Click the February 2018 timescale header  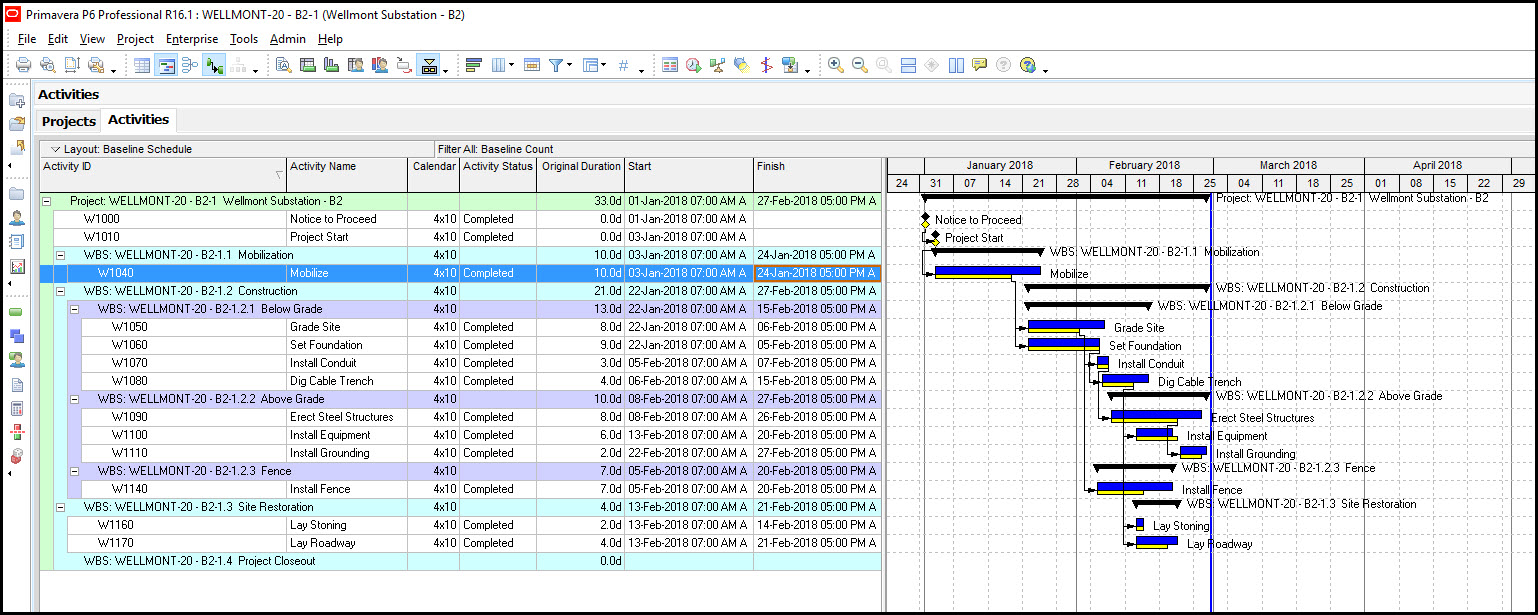tap(1145, 165)
